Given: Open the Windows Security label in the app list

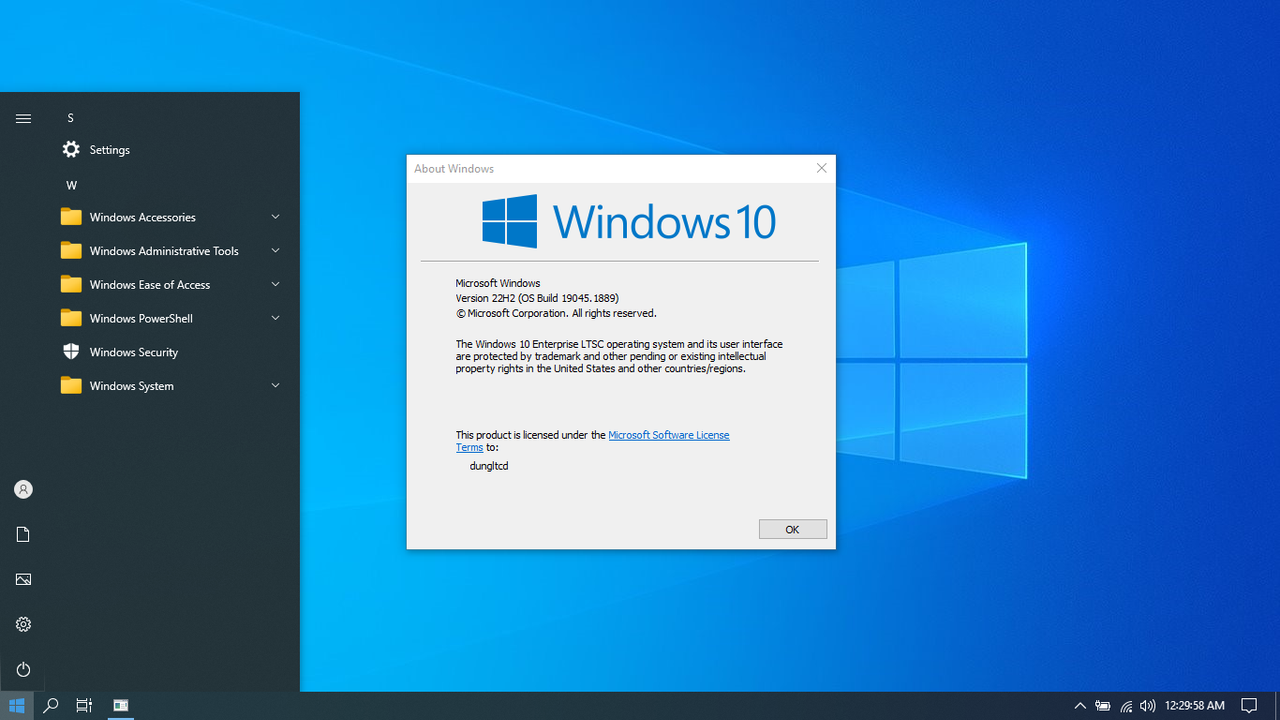Looking at the screenshot, I should [x=134, y=352].
